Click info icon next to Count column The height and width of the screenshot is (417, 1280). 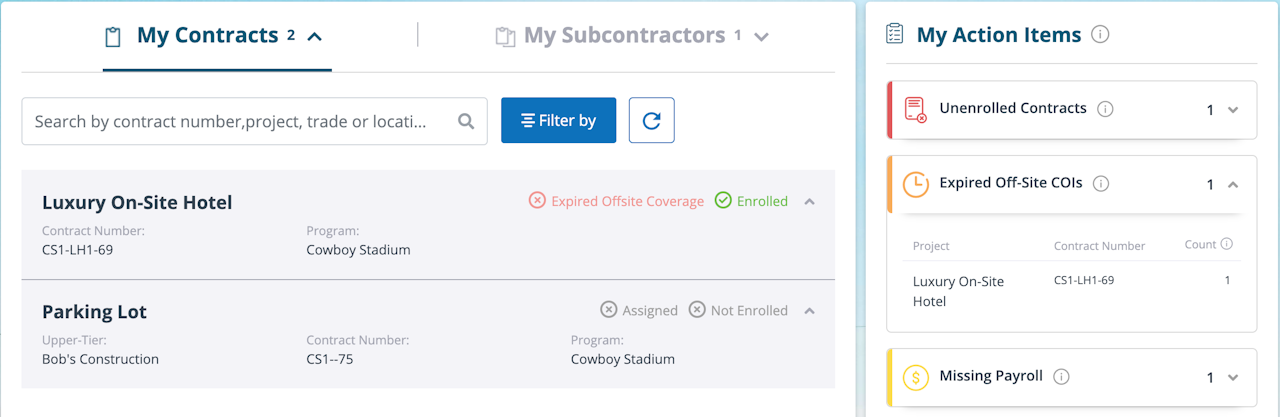[1227, 244]
